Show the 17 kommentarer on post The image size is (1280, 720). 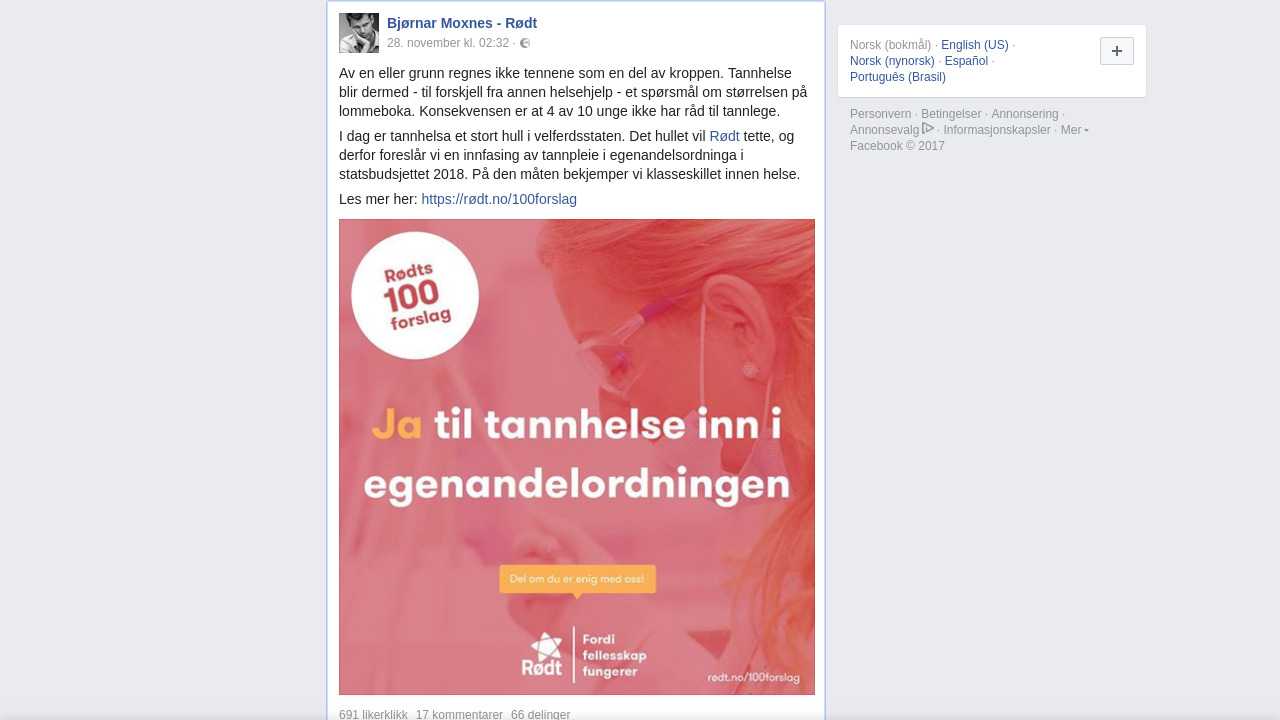click(459, 714)
